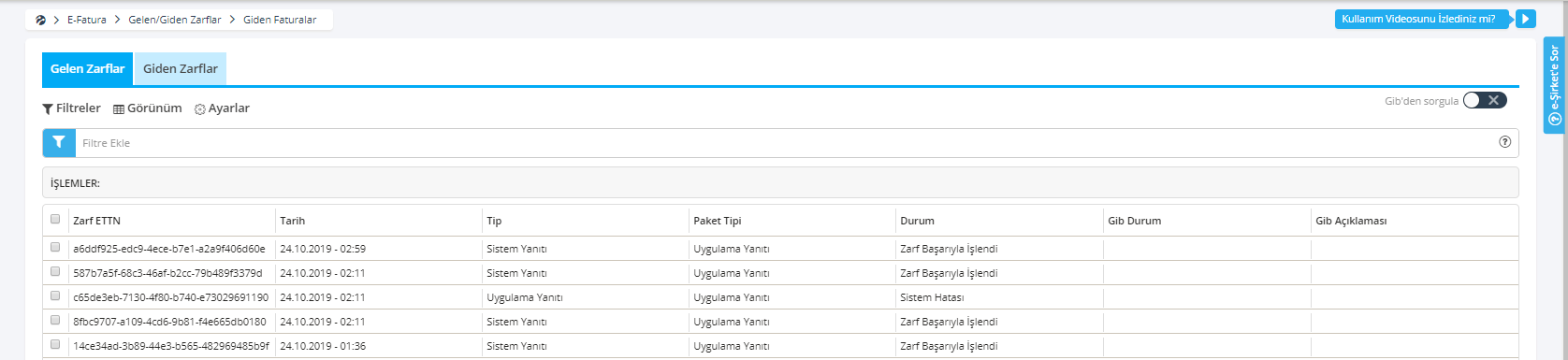
Task: Open the e-Şirket'e Sor side panel
Action: click(x=1554, y=86)
